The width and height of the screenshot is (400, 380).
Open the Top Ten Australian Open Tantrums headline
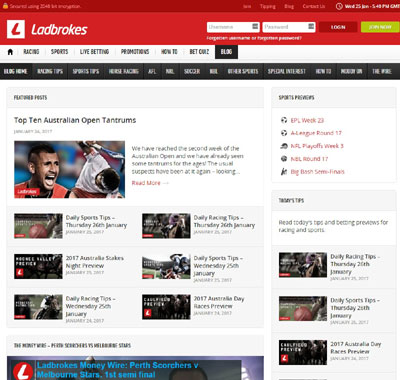(75, 120)
